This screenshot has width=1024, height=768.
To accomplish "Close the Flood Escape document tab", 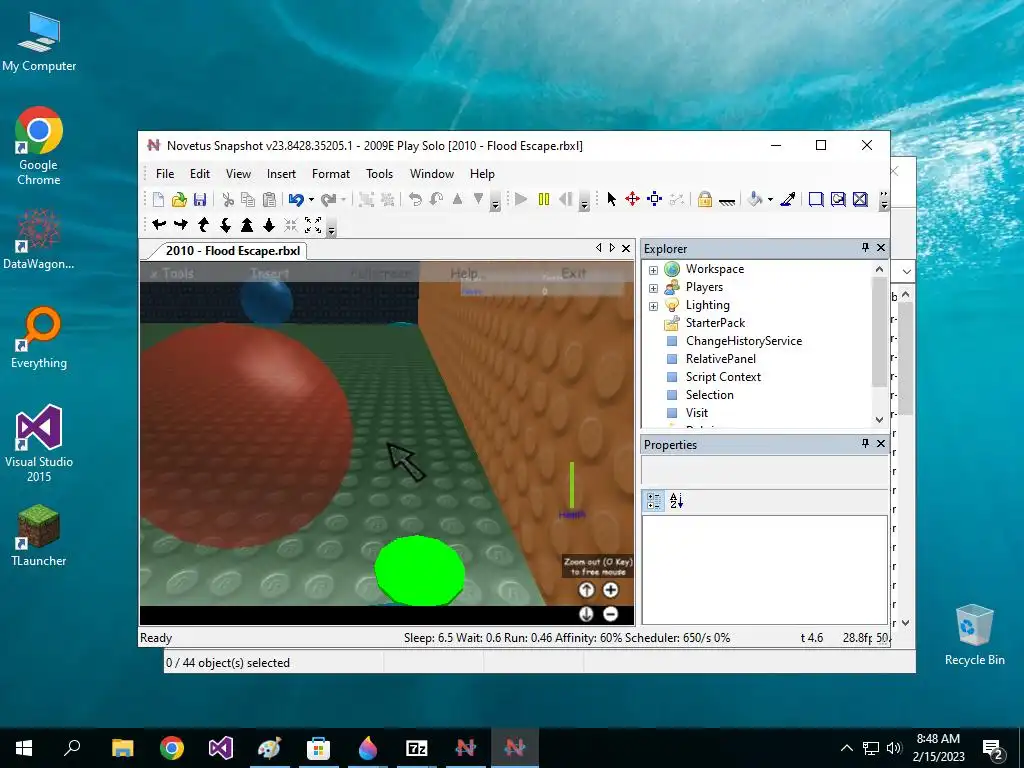I will pyautogui.click(x=626, y=248).
